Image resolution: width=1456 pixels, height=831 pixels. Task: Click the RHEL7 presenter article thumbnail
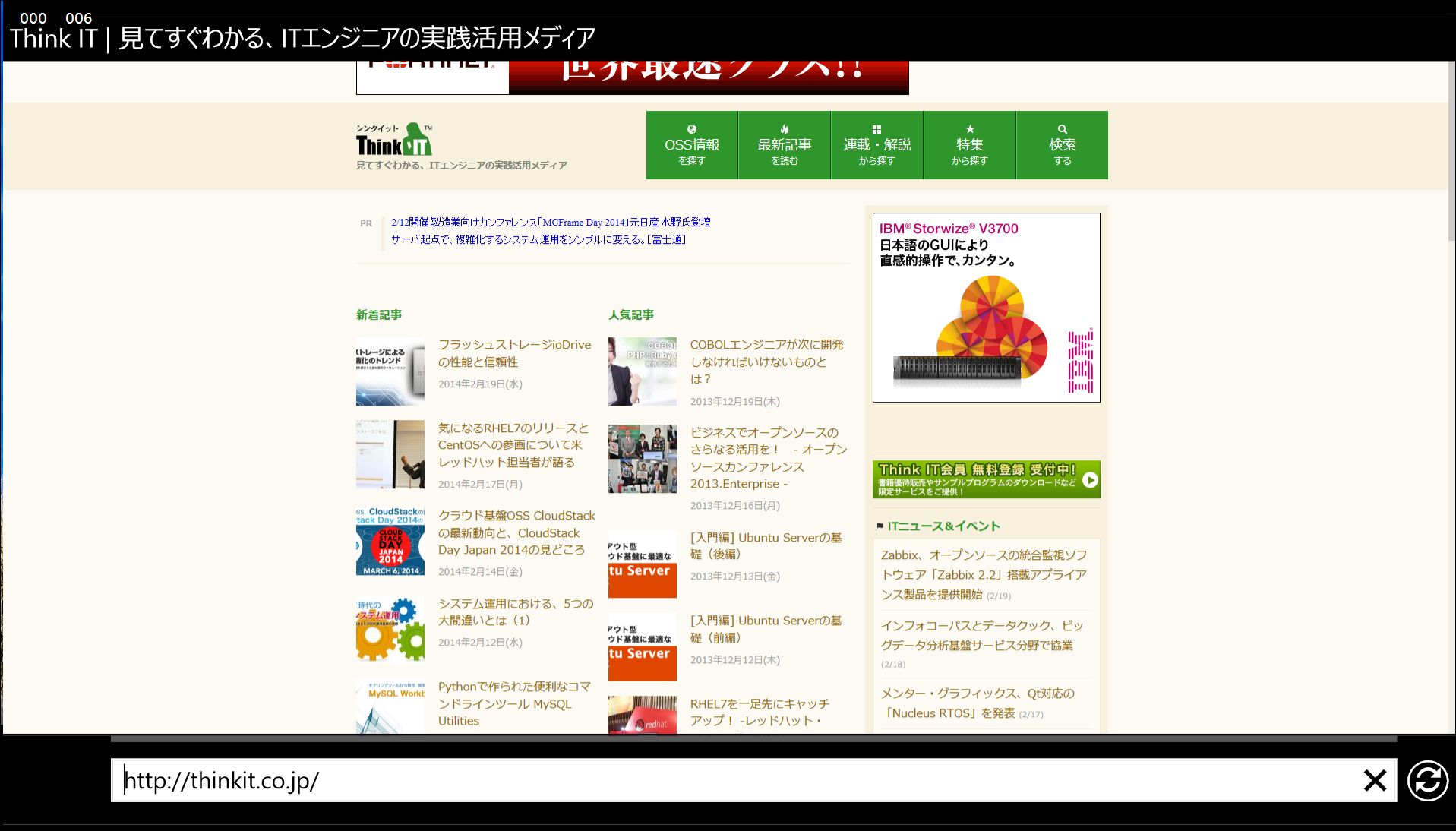pos(390,454)
